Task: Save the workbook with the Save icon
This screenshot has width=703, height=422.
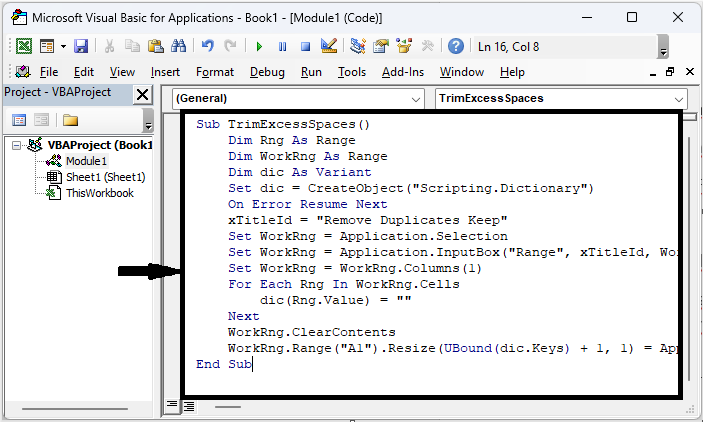Action: pos(81,46)
